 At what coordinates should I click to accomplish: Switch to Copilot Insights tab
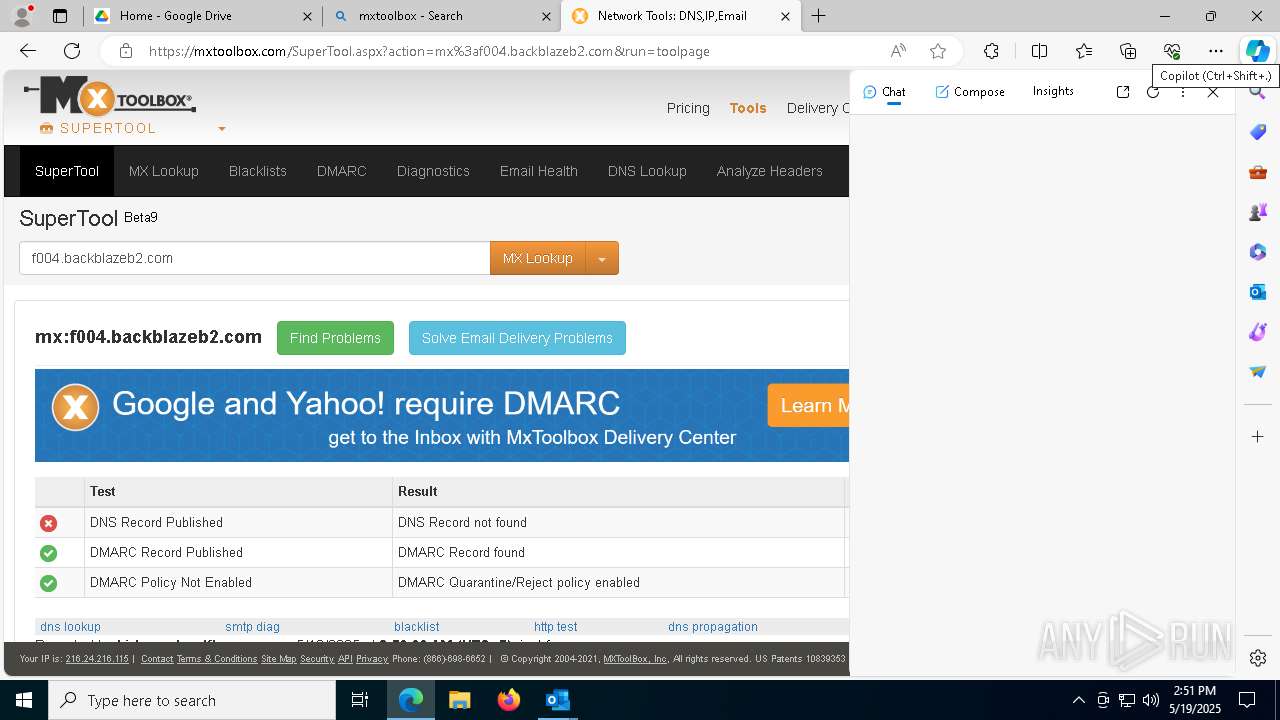1053,91
